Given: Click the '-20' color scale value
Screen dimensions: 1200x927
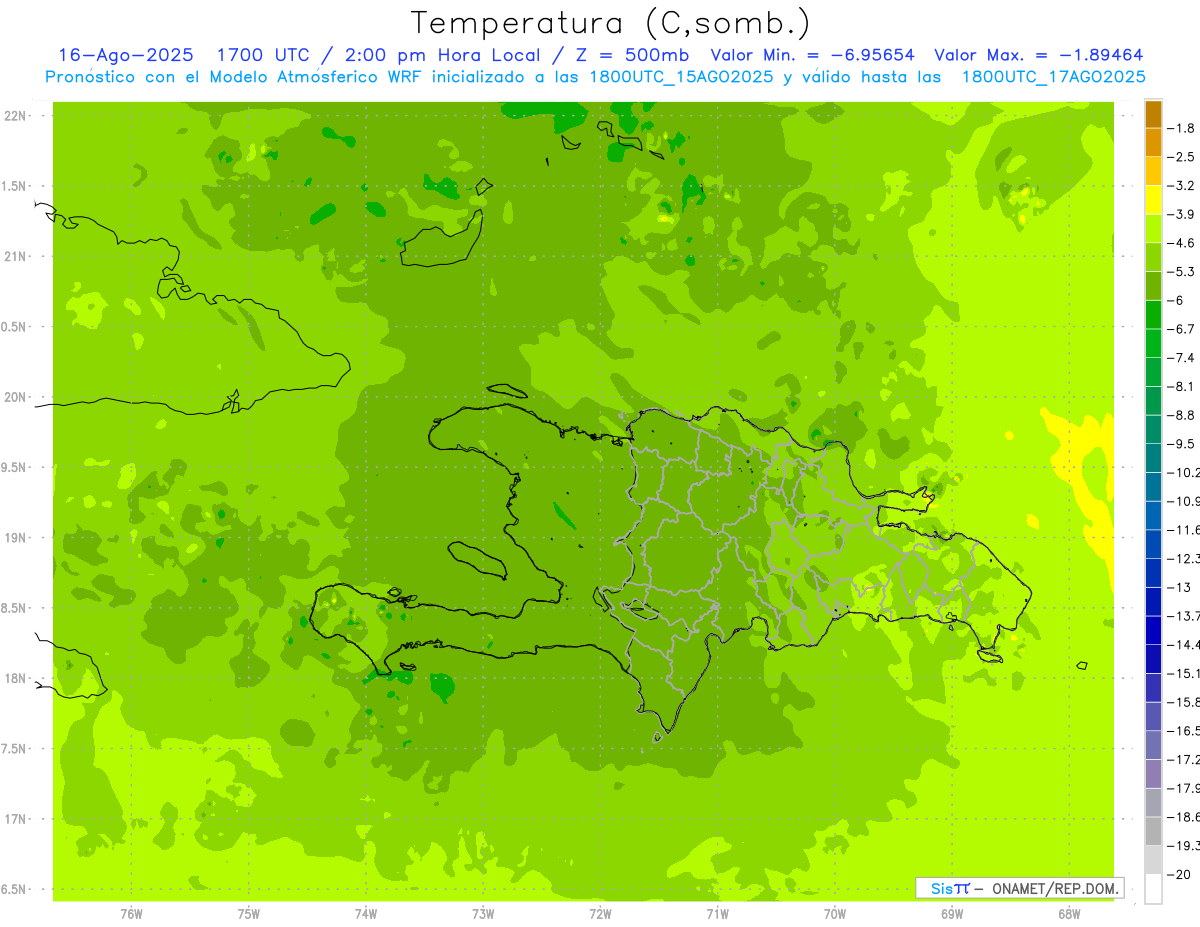Looking at the screenshot, I should coord(1180,875).
